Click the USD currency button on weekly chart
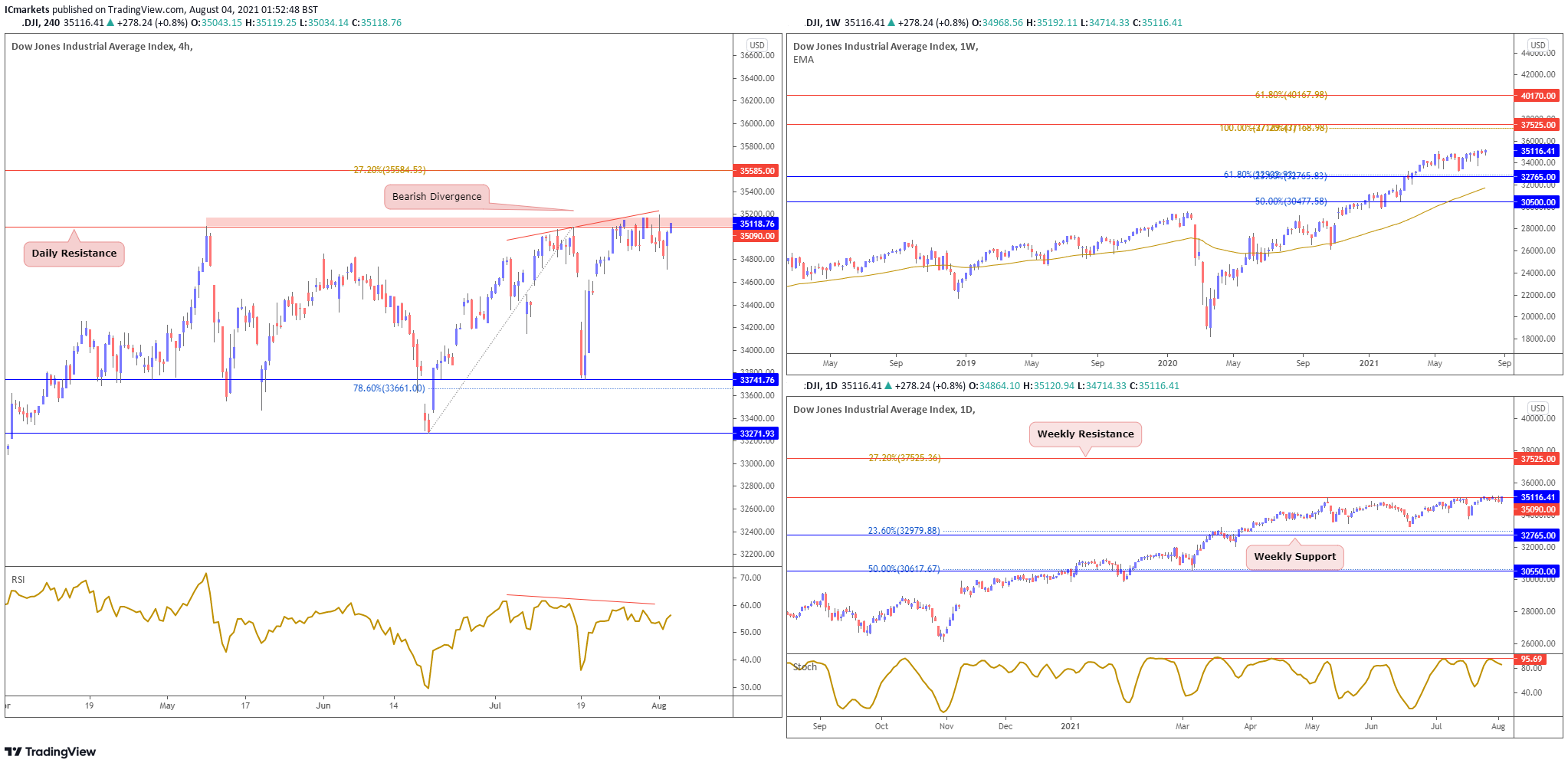This screenshot has height=766, width=1568. [x=1537, y=45]
